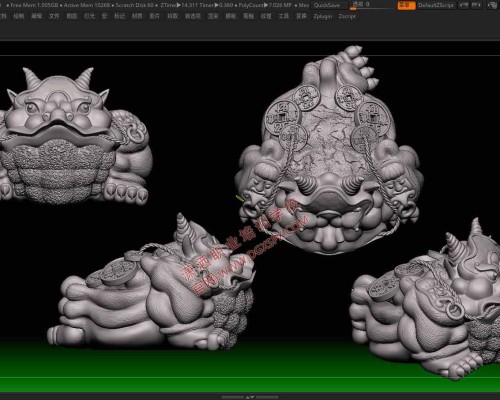Open the 渲染 (Render) menu
The image size is (500, 400).
(213, 16)
